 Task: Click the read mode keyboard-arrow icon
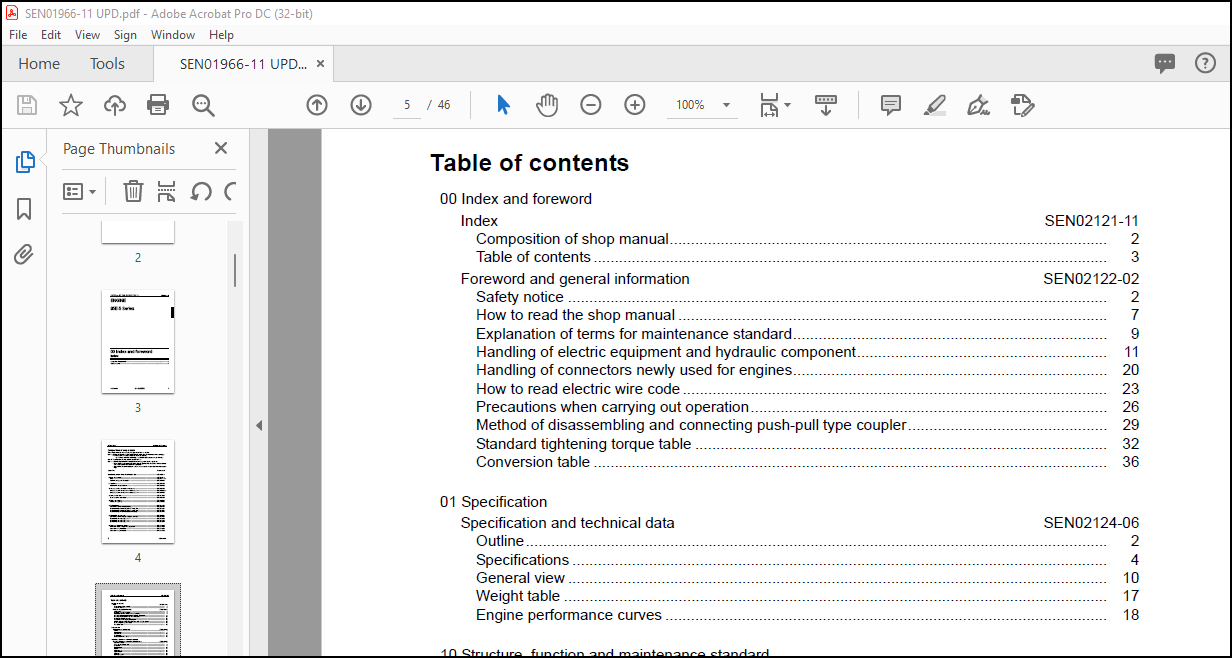click(826, 105)
